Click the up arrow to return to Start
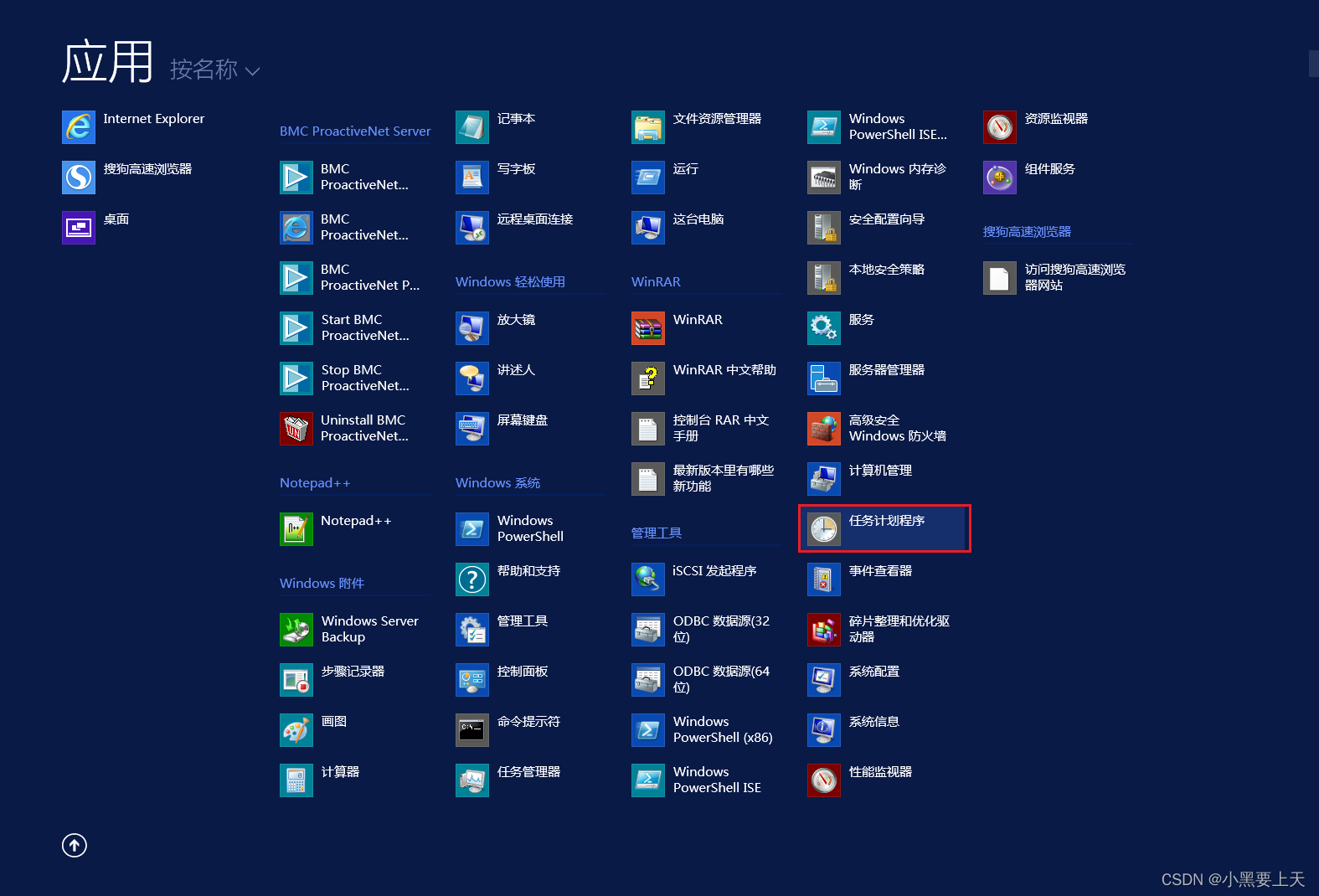 75,846
